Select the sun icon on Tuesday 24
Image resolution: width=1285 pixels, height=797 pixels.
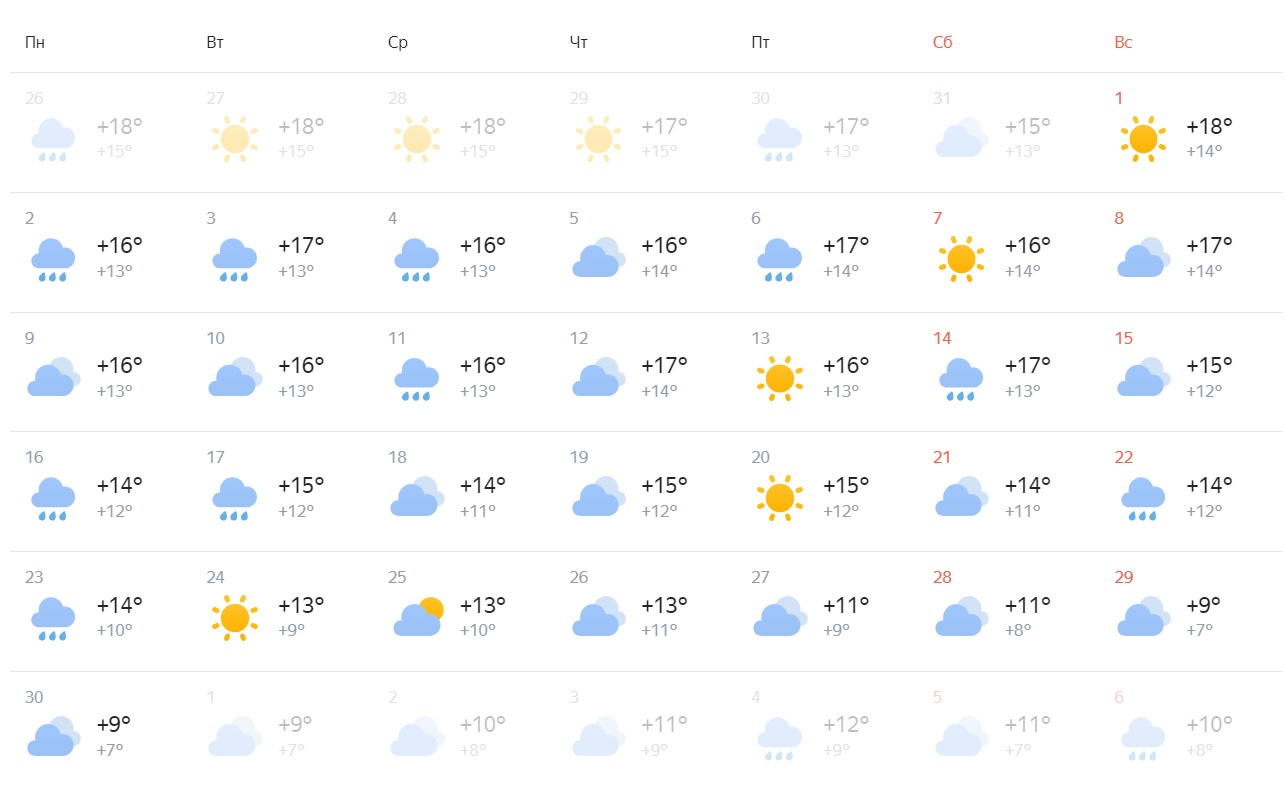pos(235,618)
